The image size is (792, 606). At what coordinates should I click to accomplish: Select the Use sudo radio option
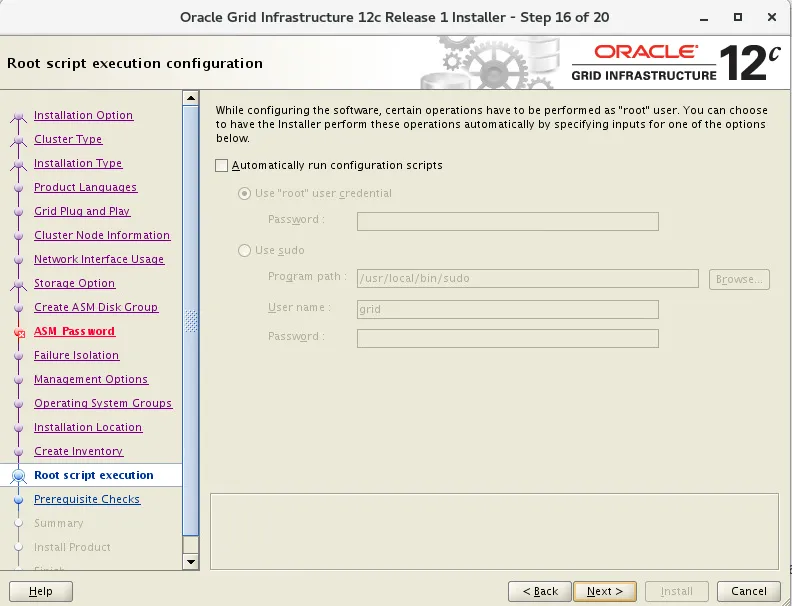pyautogui.click(x=244, y=250)
